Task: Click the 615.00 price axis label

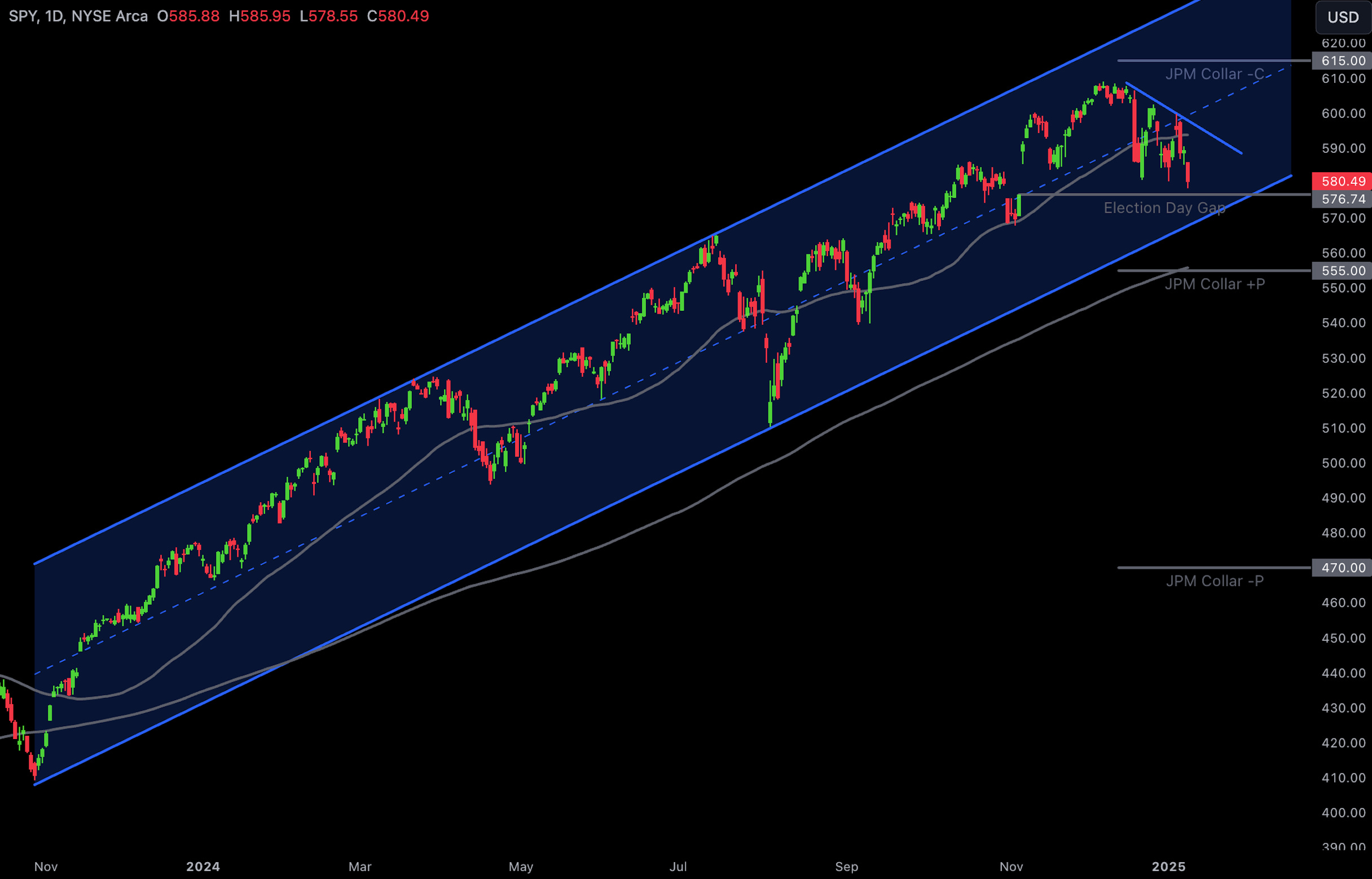Action: click(x=1343, y=60)
